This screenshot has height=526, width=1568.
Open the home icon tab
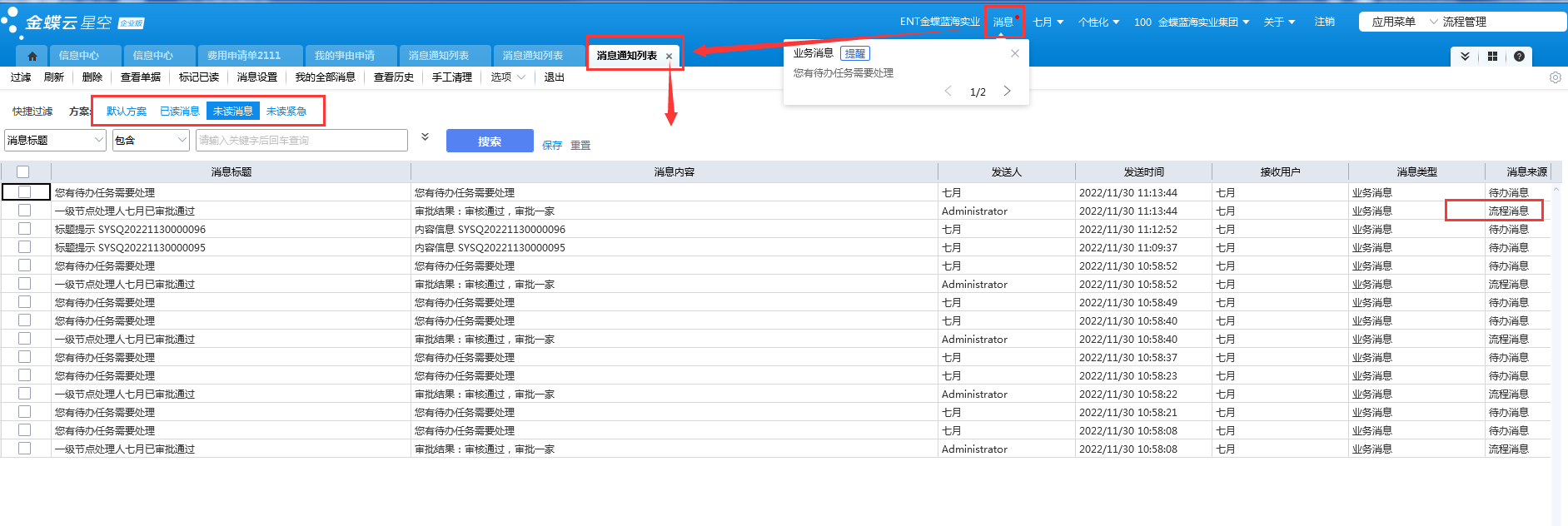pyautogui.click(x=32, y=56)
